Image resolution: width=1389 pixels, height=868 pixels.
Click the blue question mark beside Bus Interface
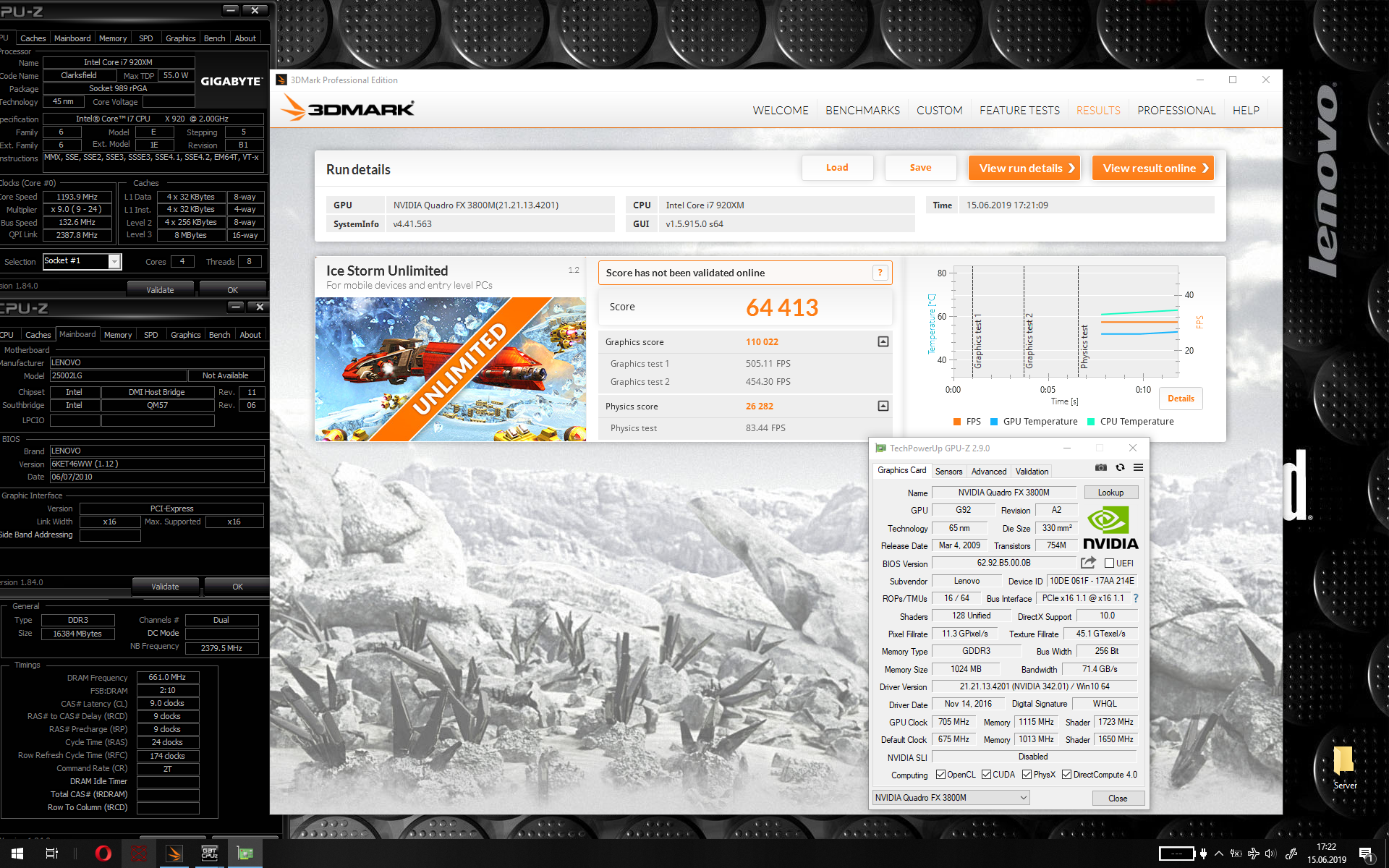1136,598
